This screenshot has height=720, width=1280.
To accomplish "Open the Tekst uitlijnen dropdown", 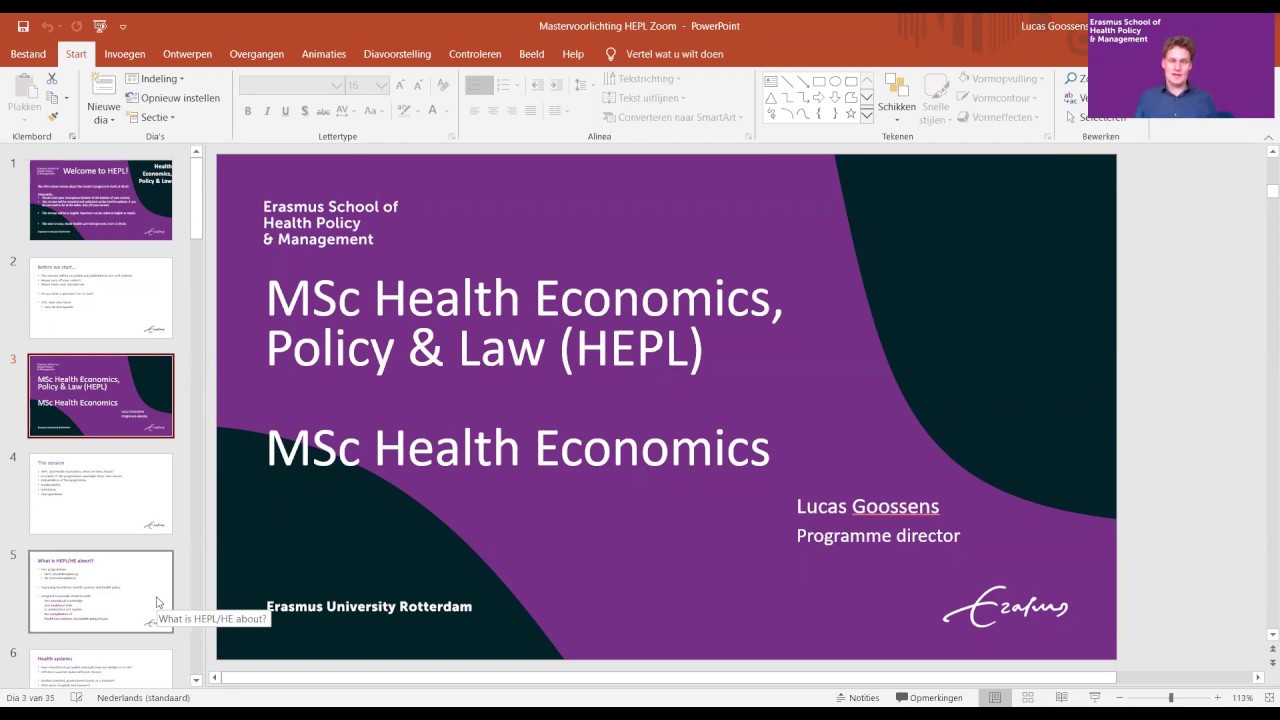I will pos(644,98).
